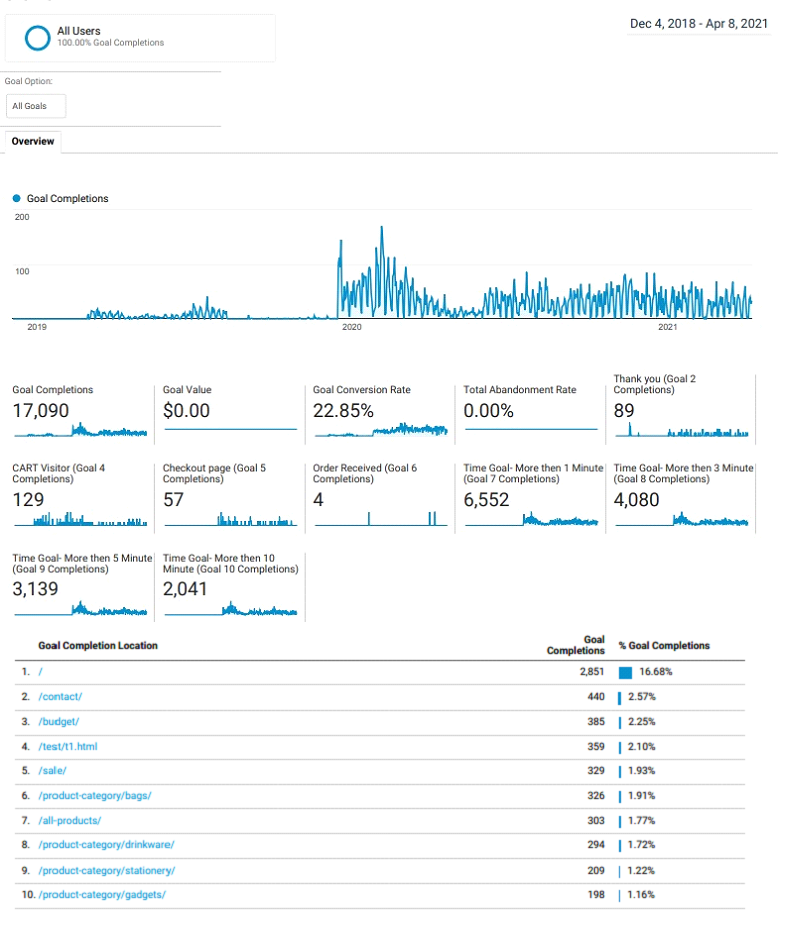Image resolution: width=798 pixels, height=944 pixels.
Task: Click the Goal Completions column header in table
Action: coord(576,645)
